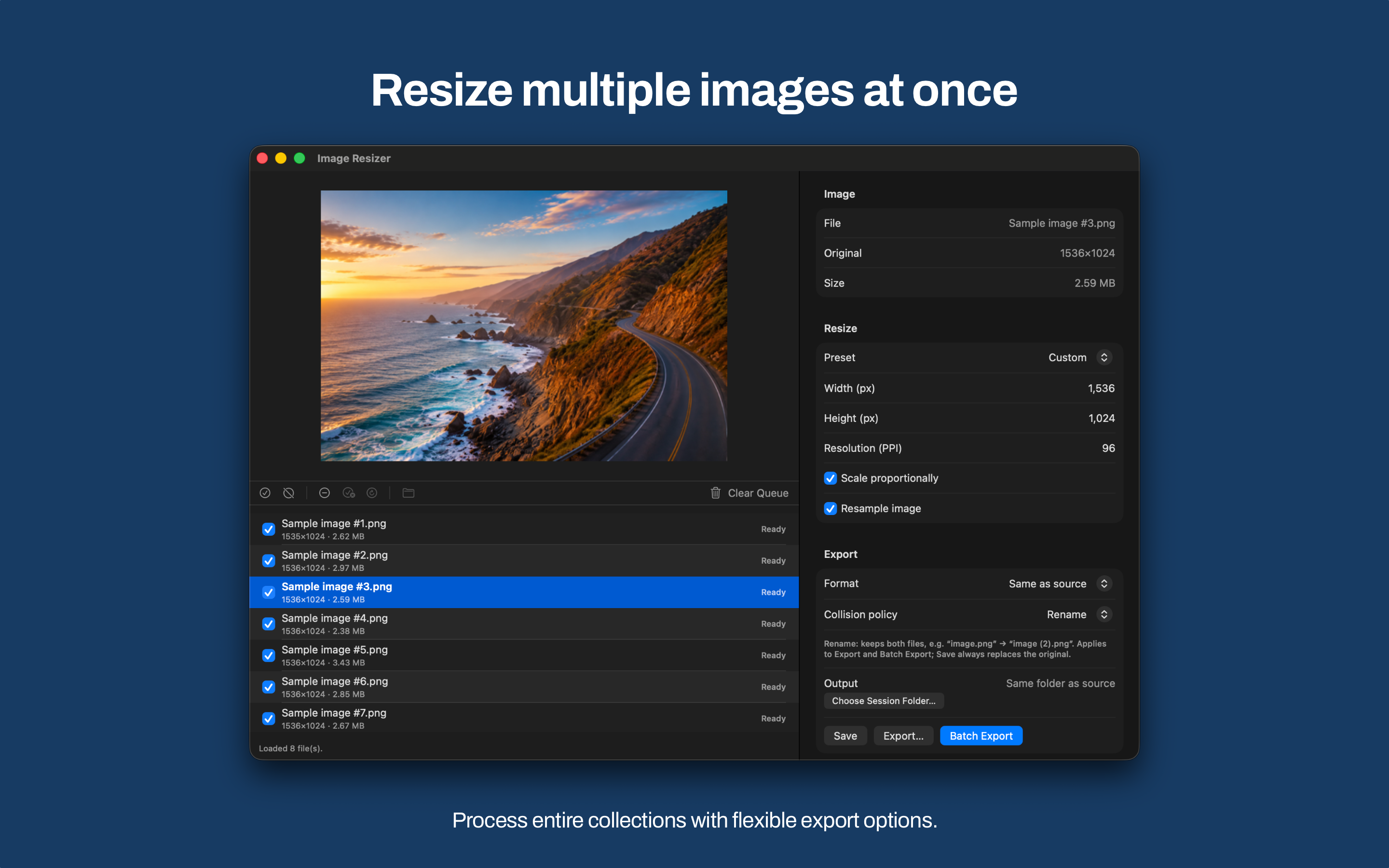The image size is (1389, 868).
Task: Click the remove (minus circle) toolbar icon
Action: (x=324, y=493)
